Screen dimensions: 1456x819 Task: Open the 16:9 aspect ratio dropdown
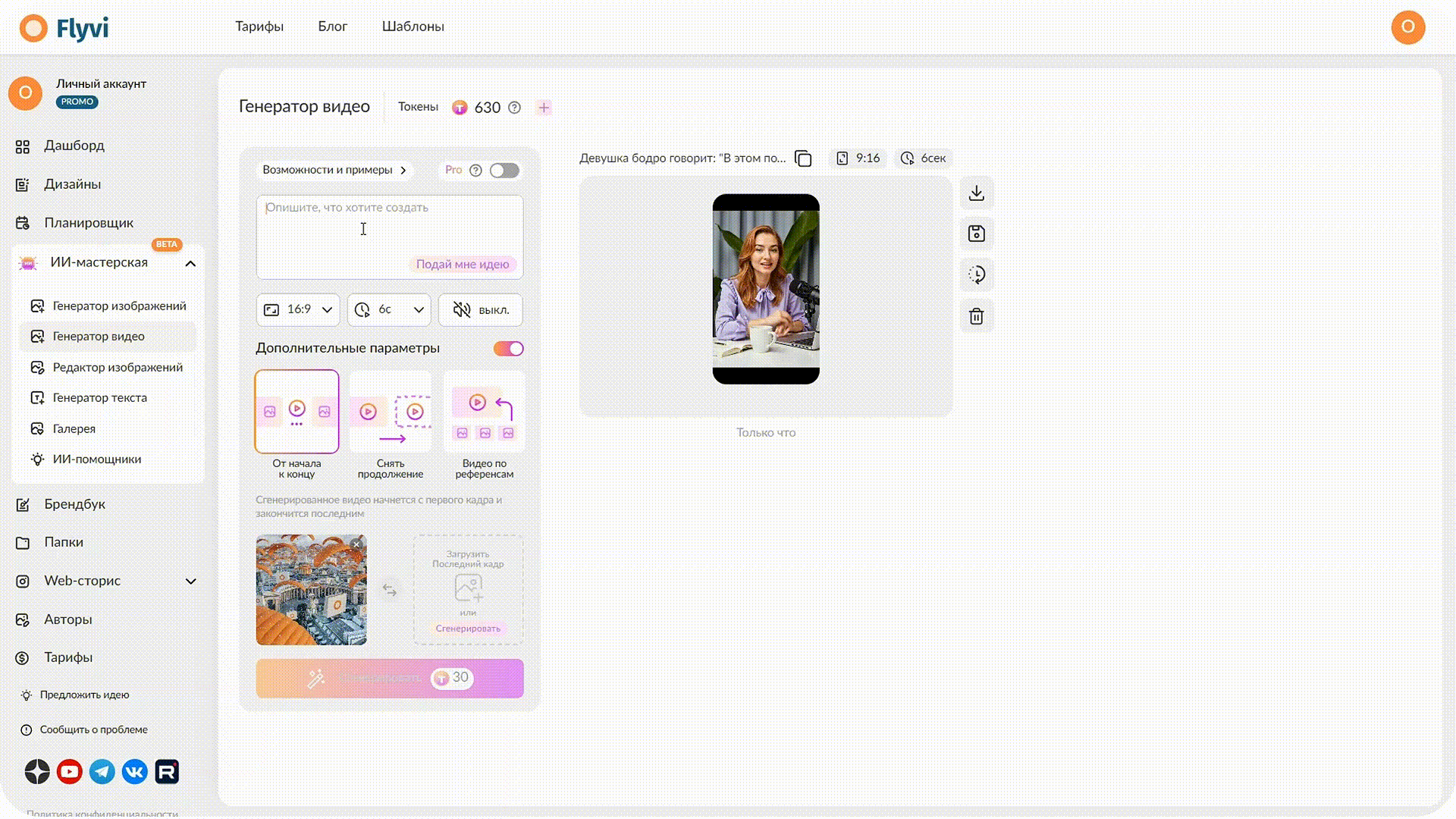click(298, 309)
